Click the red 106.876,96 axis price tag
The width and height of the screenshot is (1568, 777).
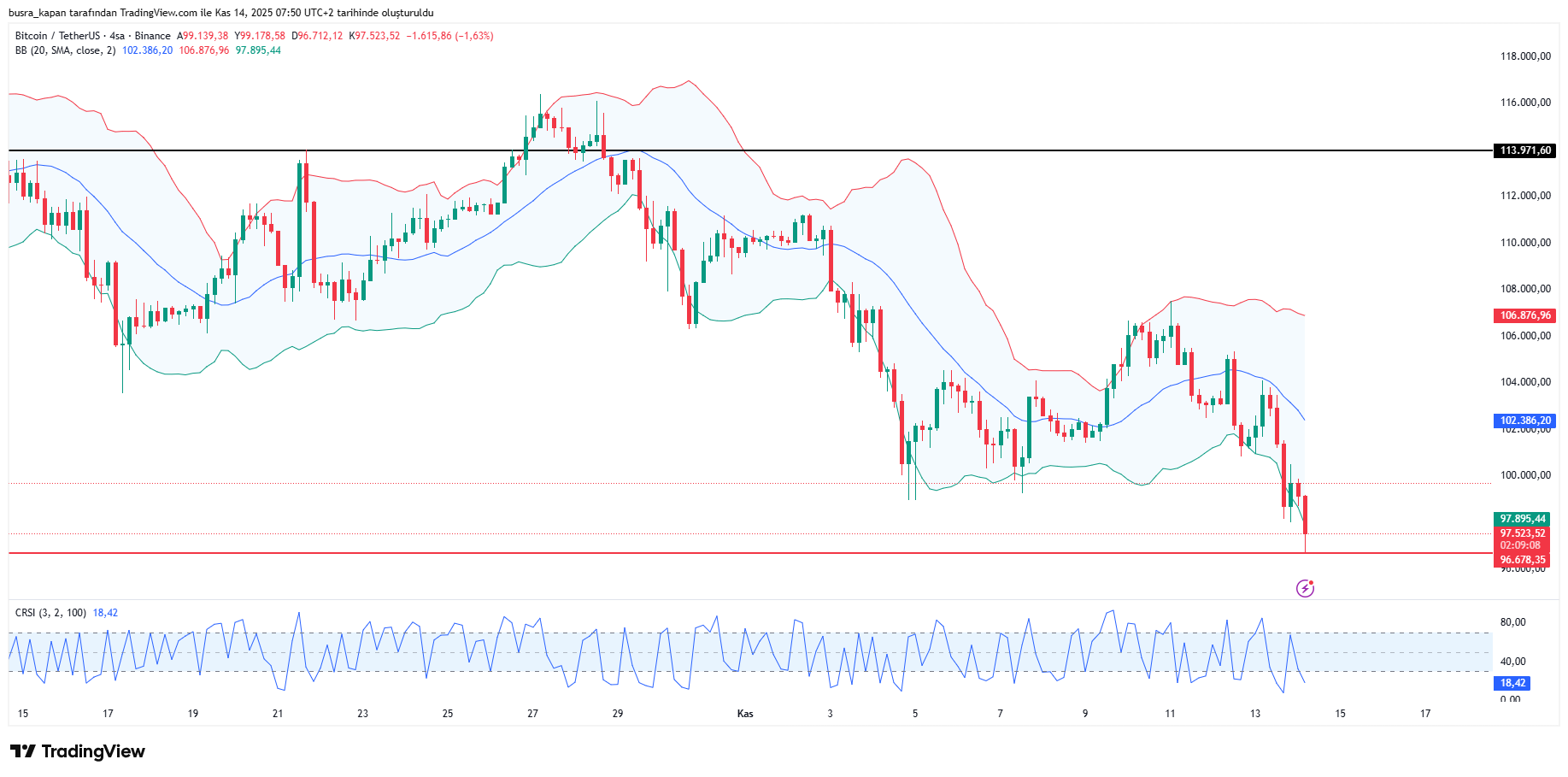1525,315
